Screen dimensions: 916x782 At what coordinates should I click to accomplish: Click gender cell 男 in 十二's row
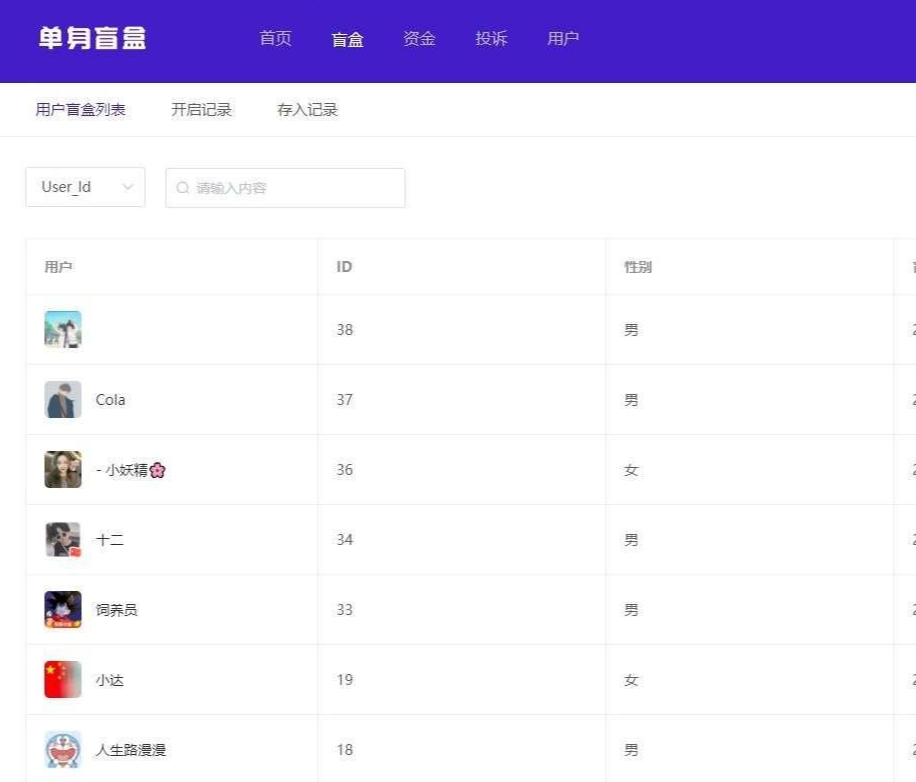[631, 540]
